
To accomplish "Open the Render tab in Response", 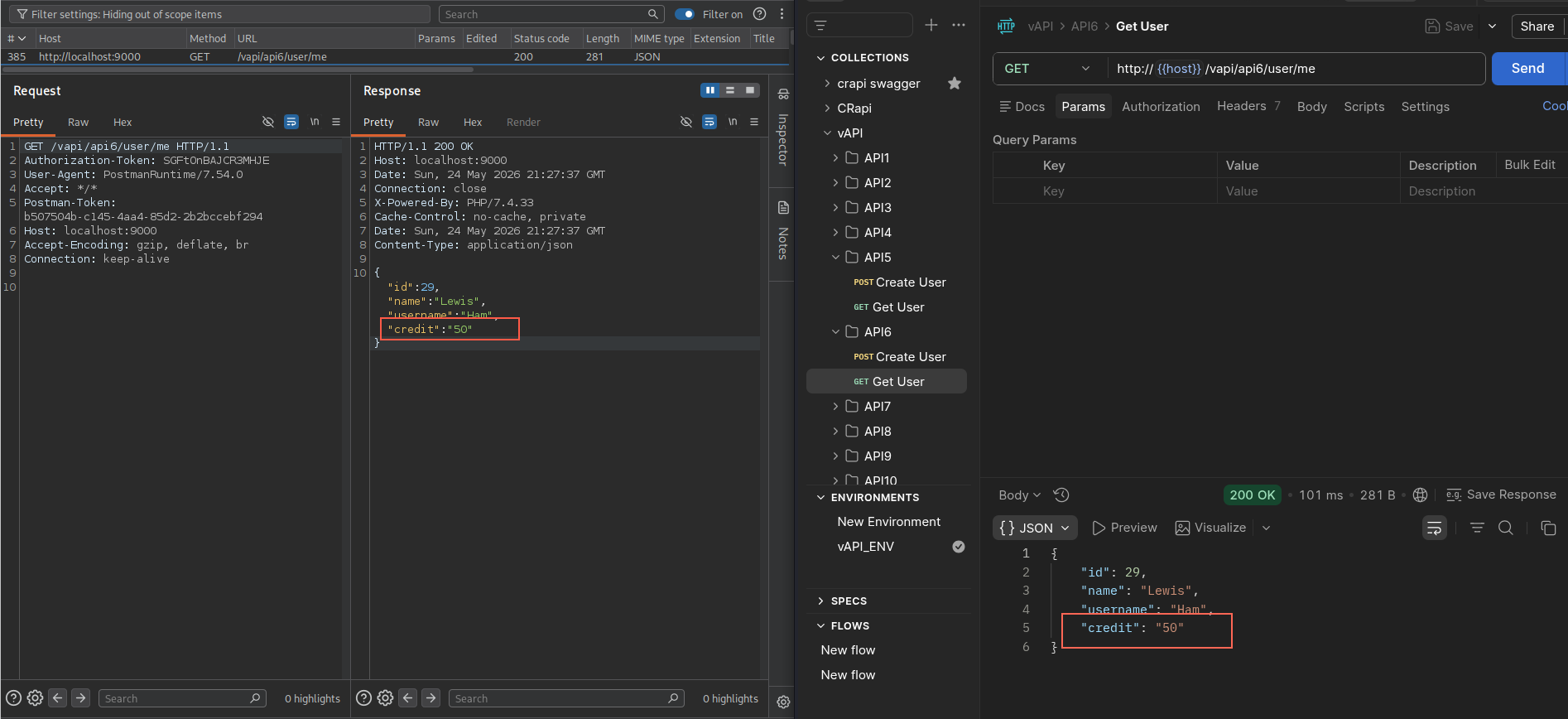I will coord(523,123).
